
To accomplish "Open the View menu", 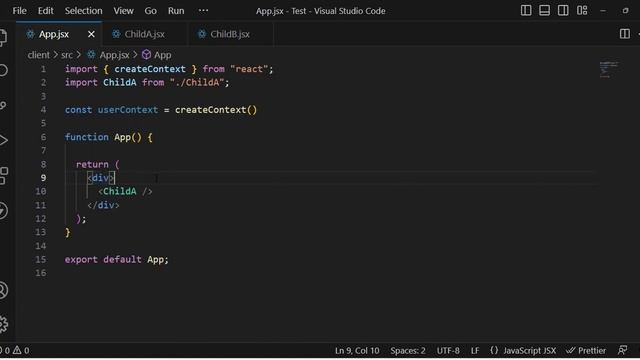I will coord(123,11).
